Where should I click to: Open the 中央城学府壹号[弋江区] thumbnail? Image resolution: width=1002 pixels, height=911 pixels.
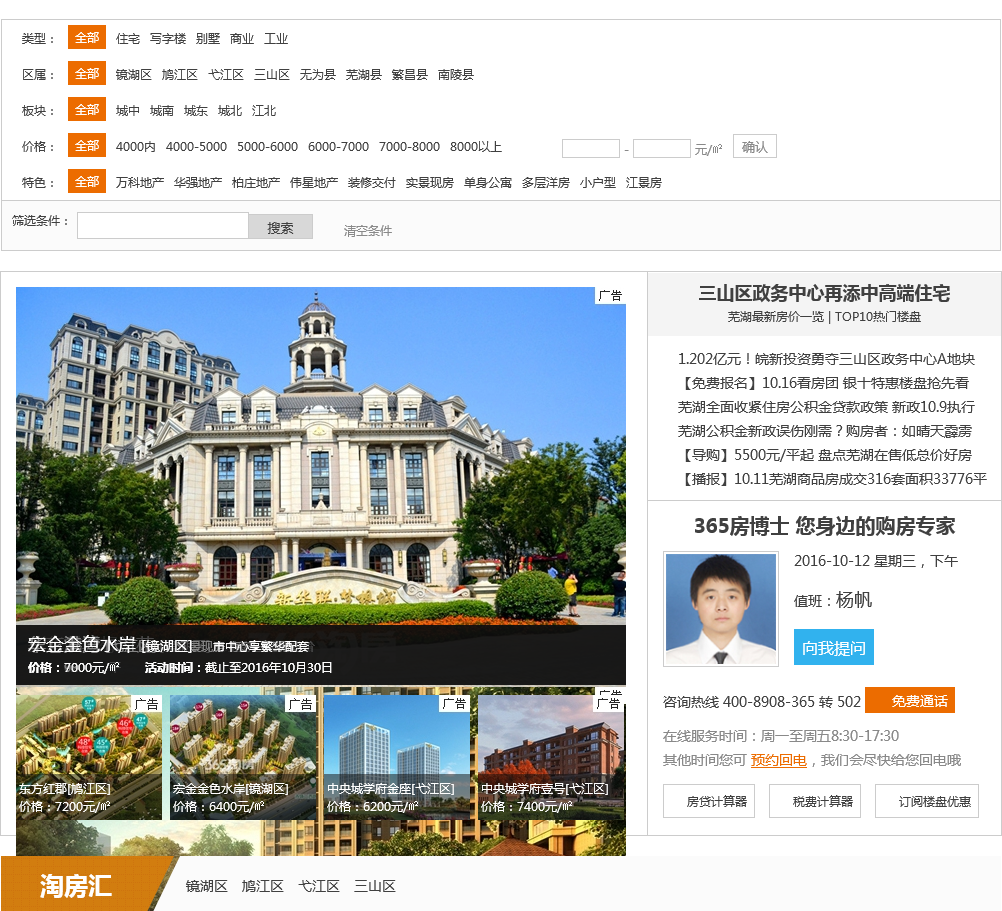tap(551, 757)
